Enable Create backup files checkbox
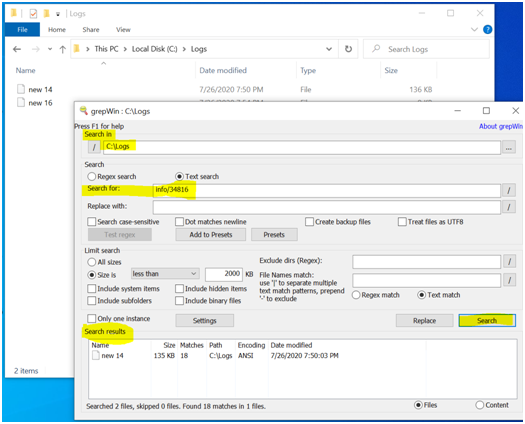 click(x=309, y=222)
